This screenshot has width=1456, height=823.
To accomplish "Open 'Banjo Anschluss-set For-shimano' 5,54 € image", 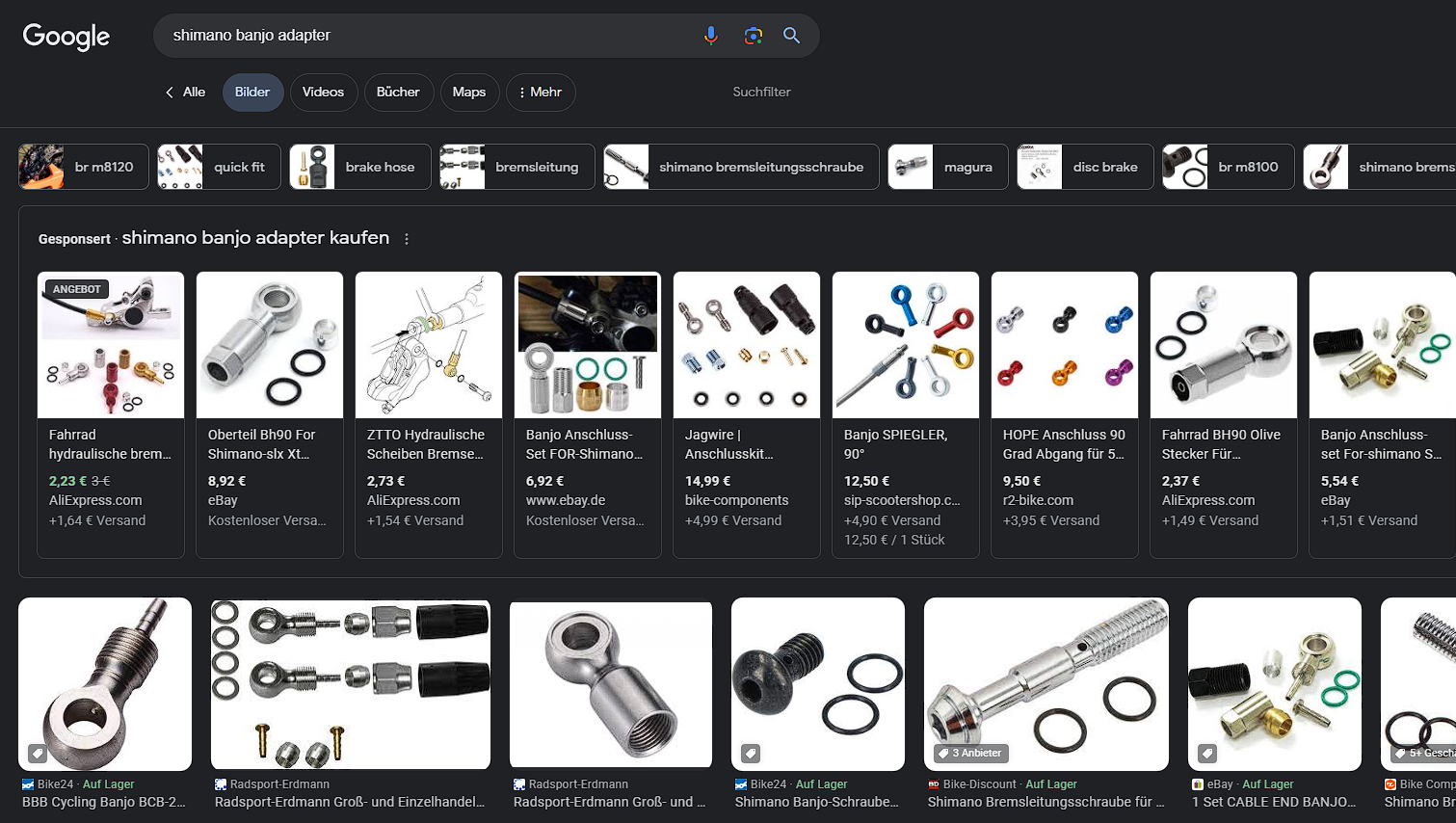I will click(x=1383, y=345).
